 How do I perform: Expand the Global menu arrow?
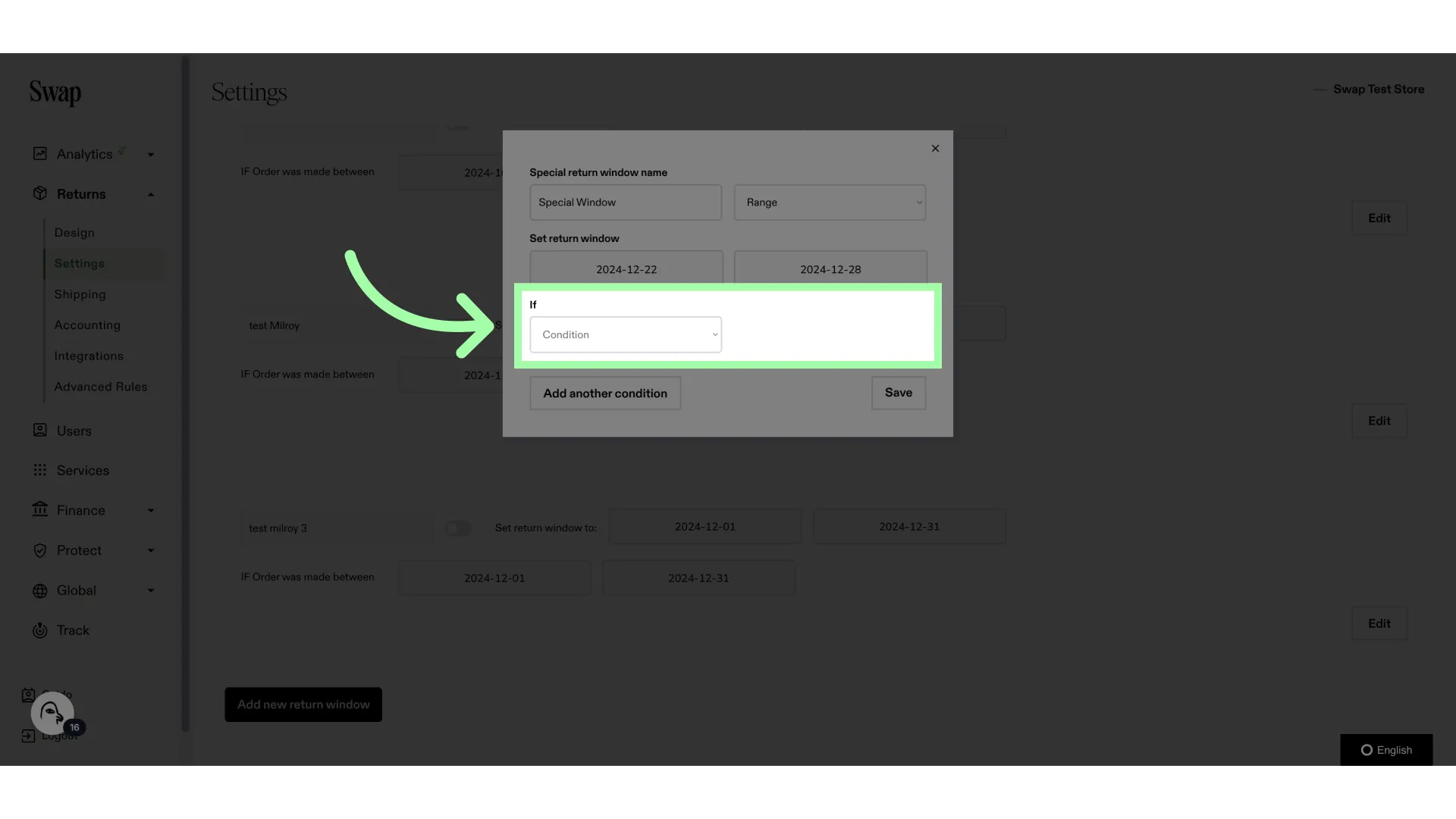coord(151,591)
